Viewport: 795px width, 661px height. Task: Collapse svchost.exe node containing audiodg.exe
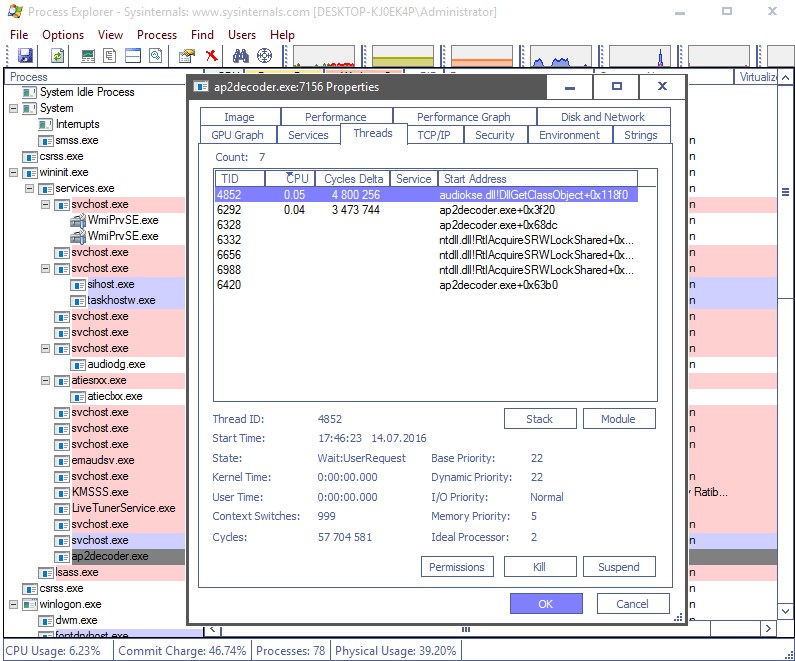pyautogui.click(x=46, y=348)
